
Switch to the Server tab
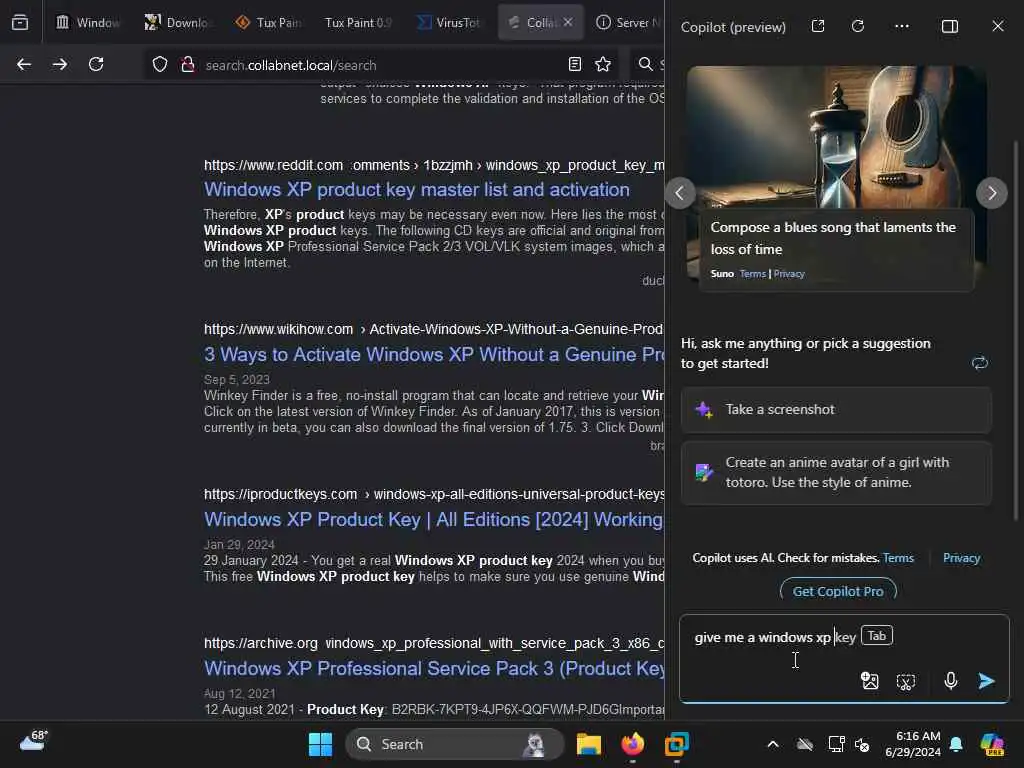tap(628, 23)
